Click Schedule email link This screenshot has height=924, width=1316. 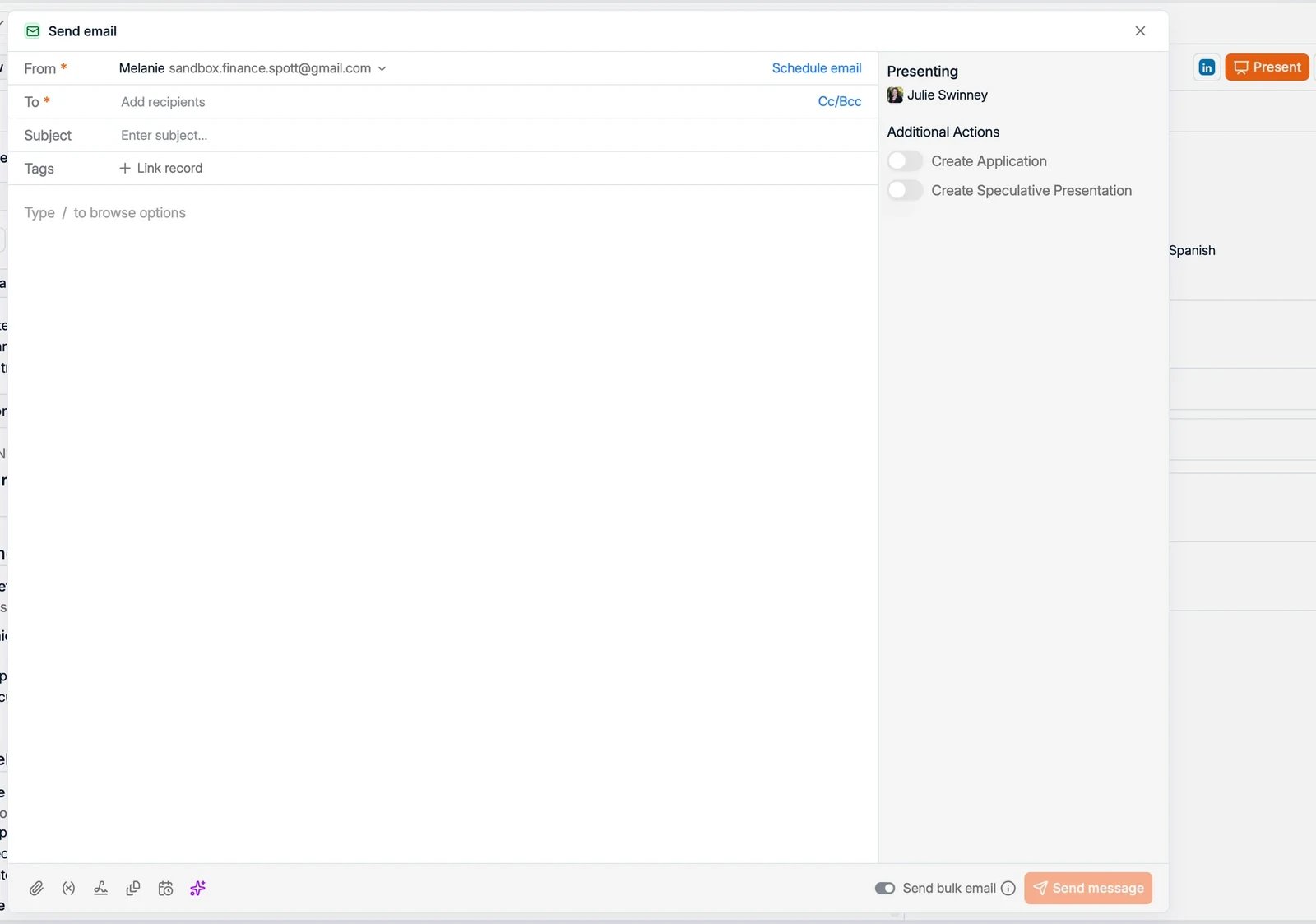[817, 68]
